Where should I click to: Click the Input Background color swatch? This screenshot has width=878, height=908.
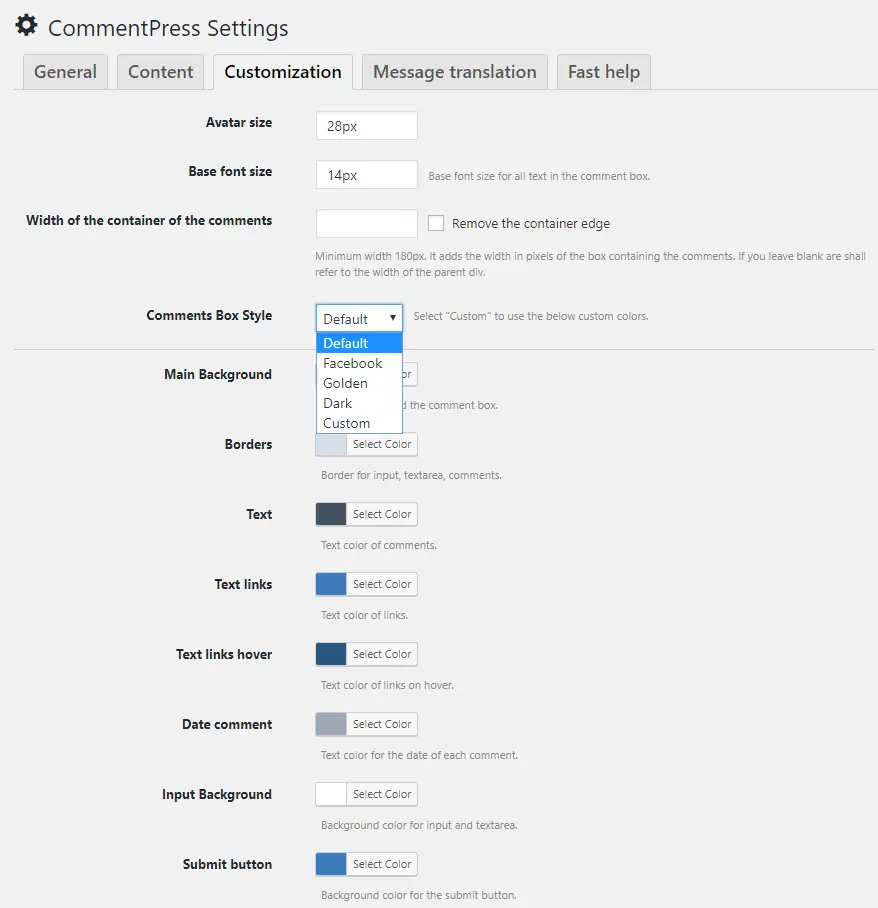(x=331, y=794)
